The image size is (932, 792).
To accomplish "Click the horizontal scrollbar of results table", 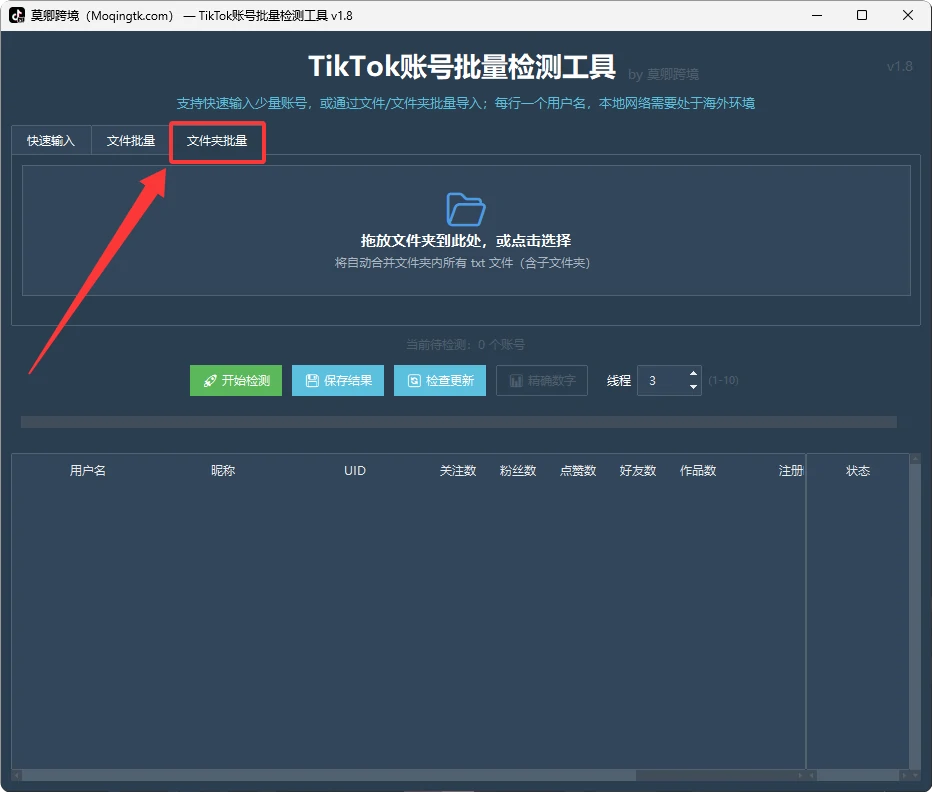I will pyautogui.click(x=408, y=775).
